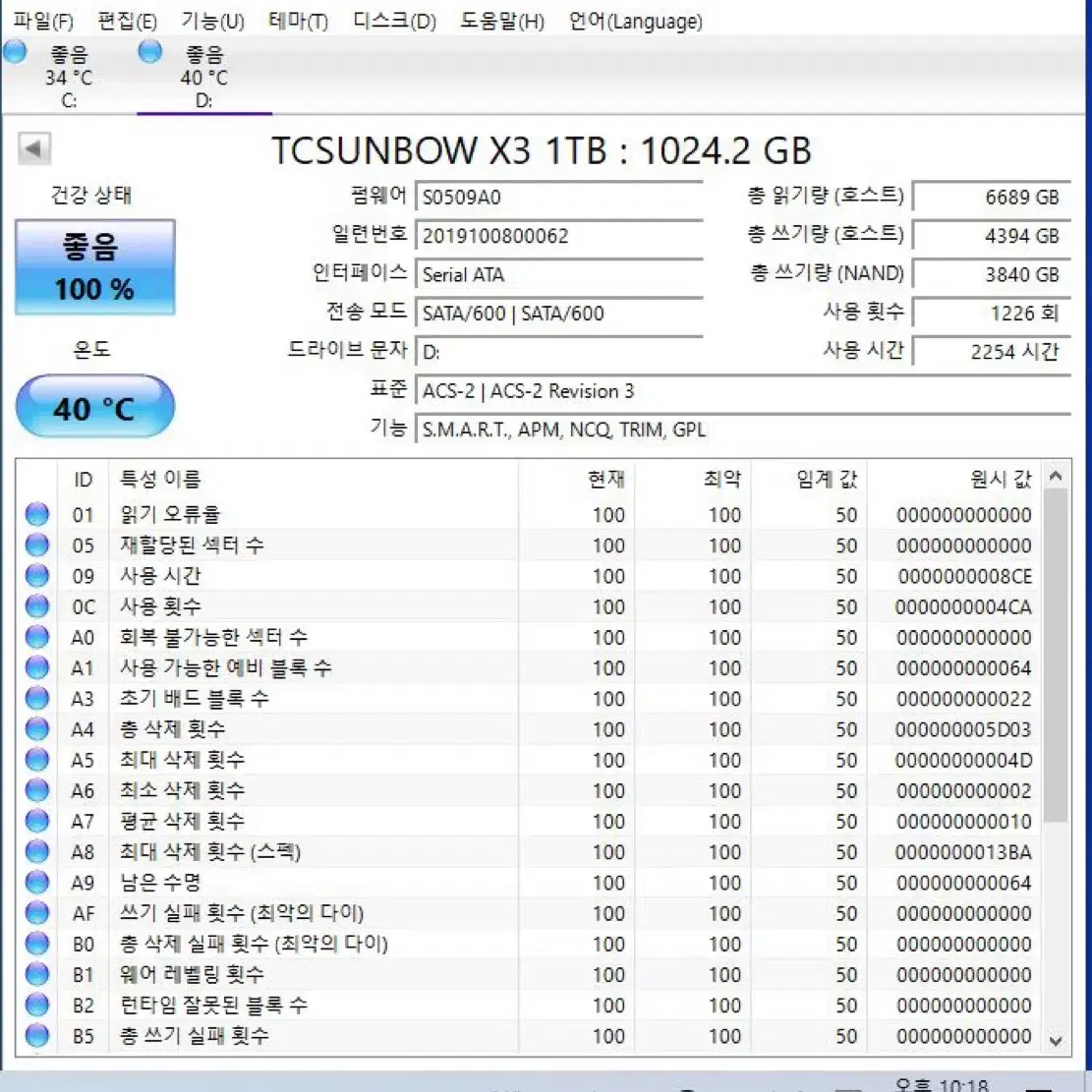Click the 좋음 100 % health status button
Screen dimensions: 1092x1092
click(94, 267)
